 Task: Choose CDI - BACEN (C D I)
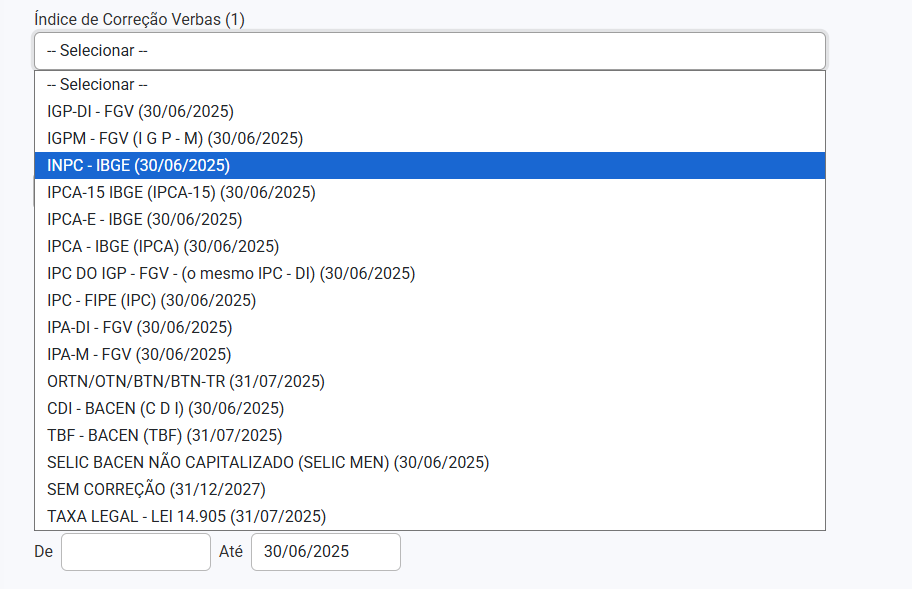pos(165,408)
